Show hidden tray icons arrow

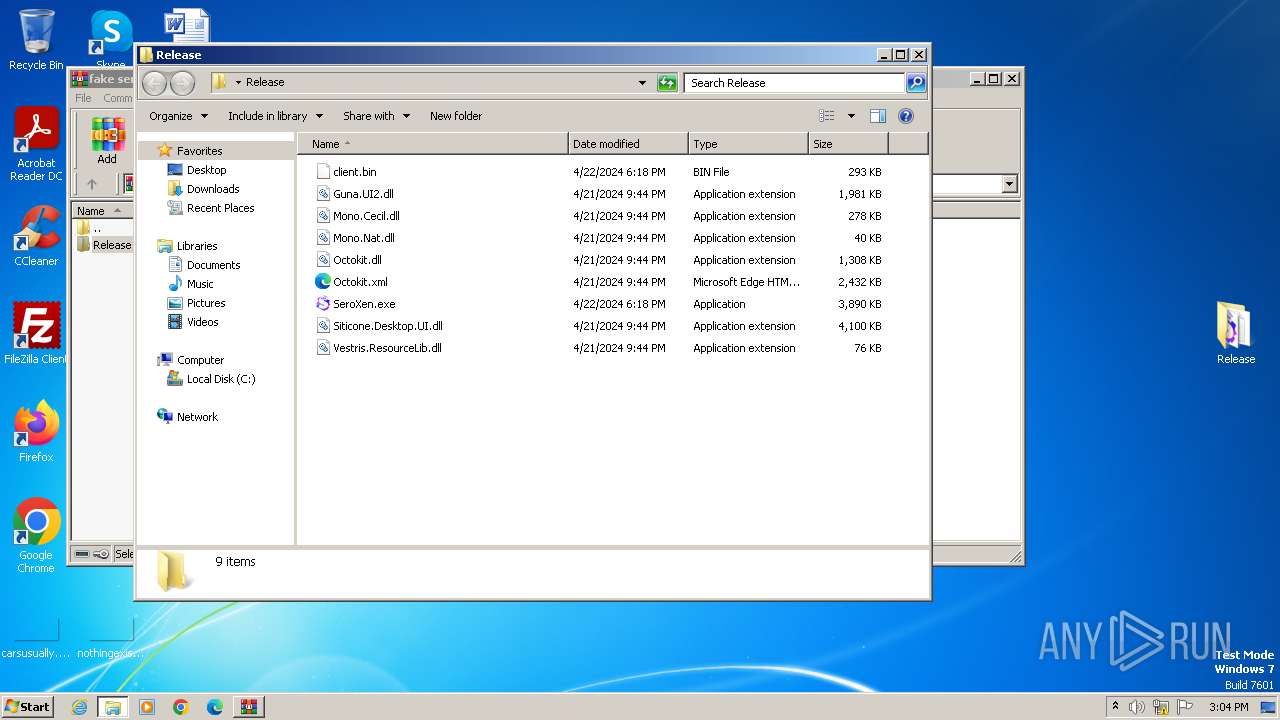click(1115, 707)
